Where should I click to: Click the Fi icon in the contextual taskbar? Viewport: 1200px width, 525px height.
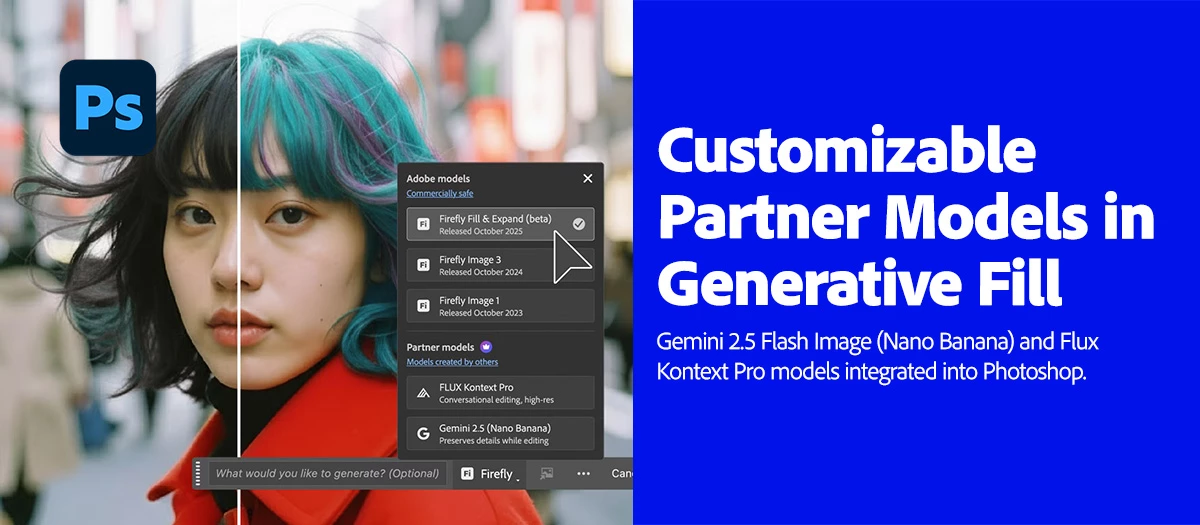(468, 474)
